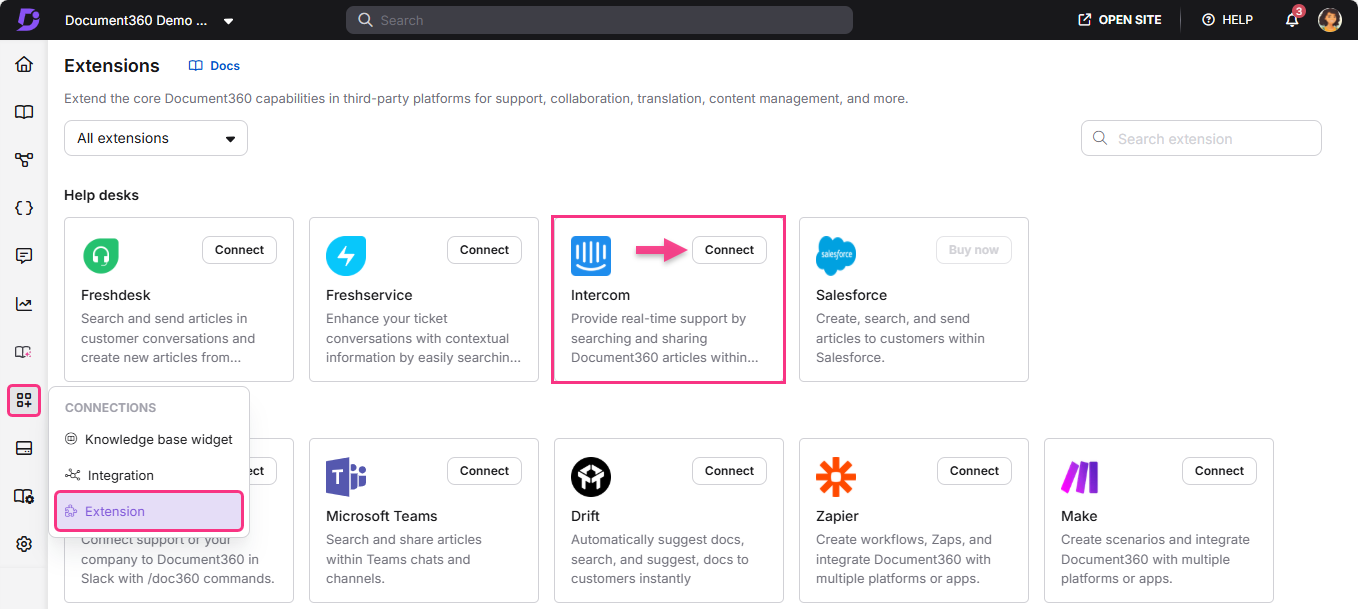The width and height of the screenshot is (1358, 609).
Task: Focus the top Search field
Action: (599, 20)
